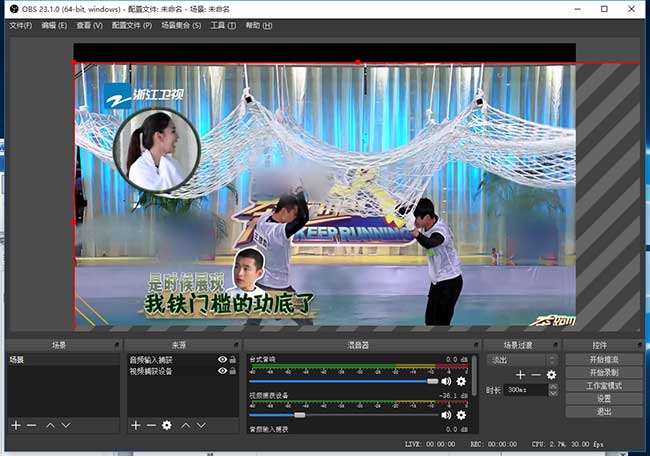
Task: Click the 视频捕获设备 volume slider handle
Action: click(299, 414)
